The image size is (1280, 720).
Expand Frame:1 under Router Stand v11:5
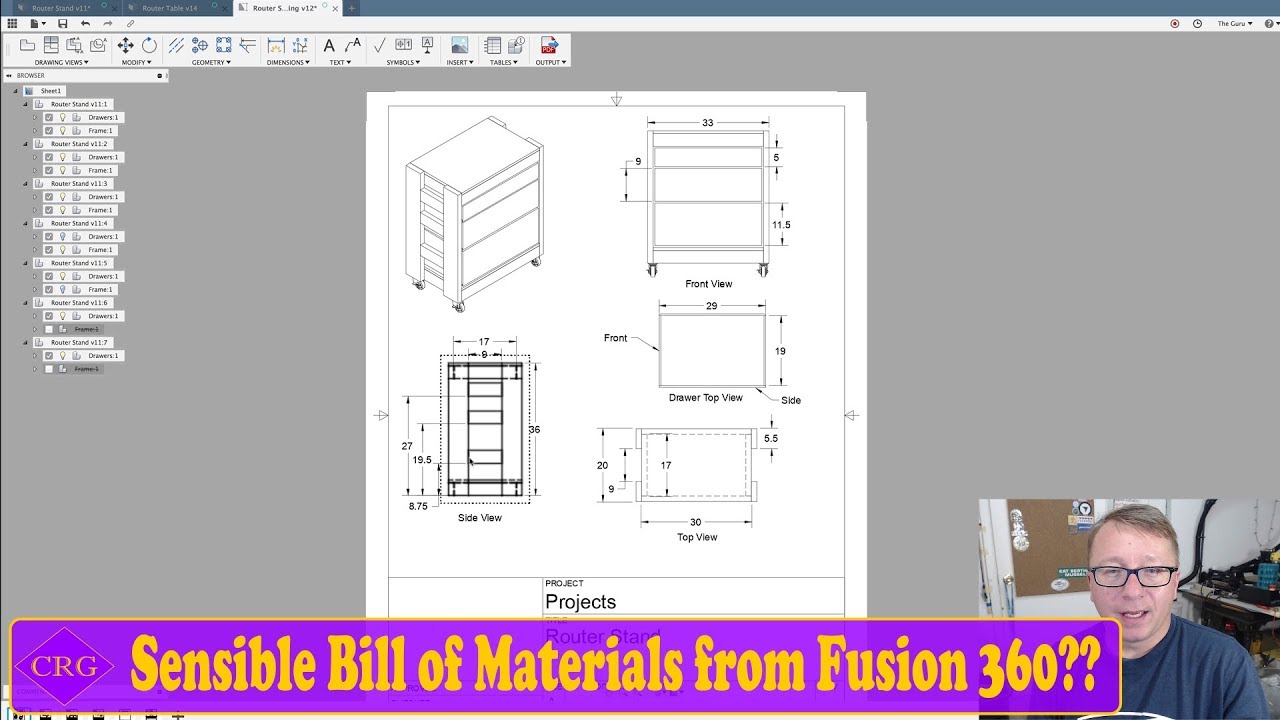click(x=35, y=289)
